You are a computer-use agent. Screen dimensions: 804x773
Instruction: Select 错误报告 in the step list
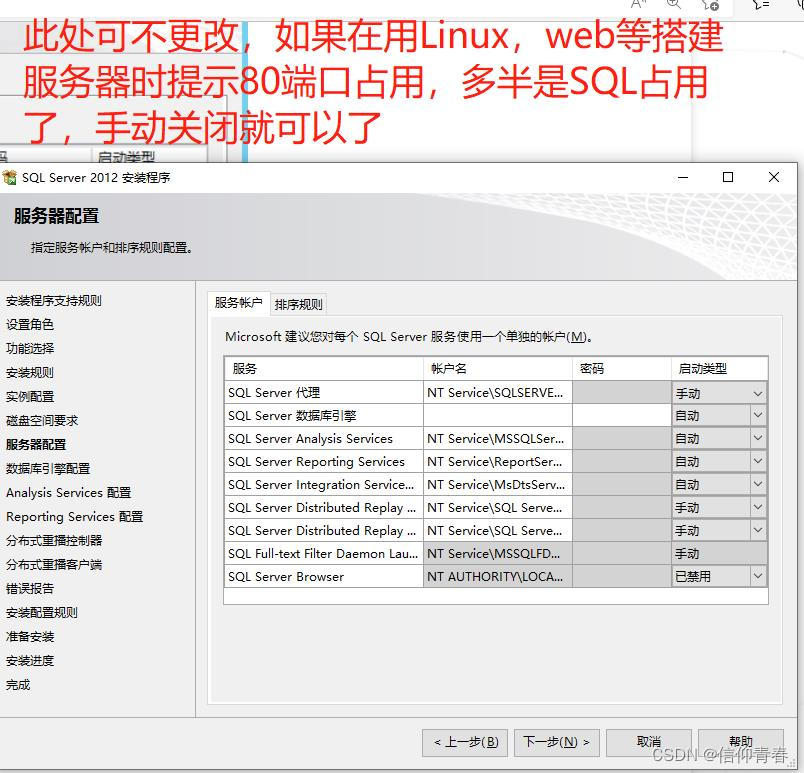(x=30, y=588)
